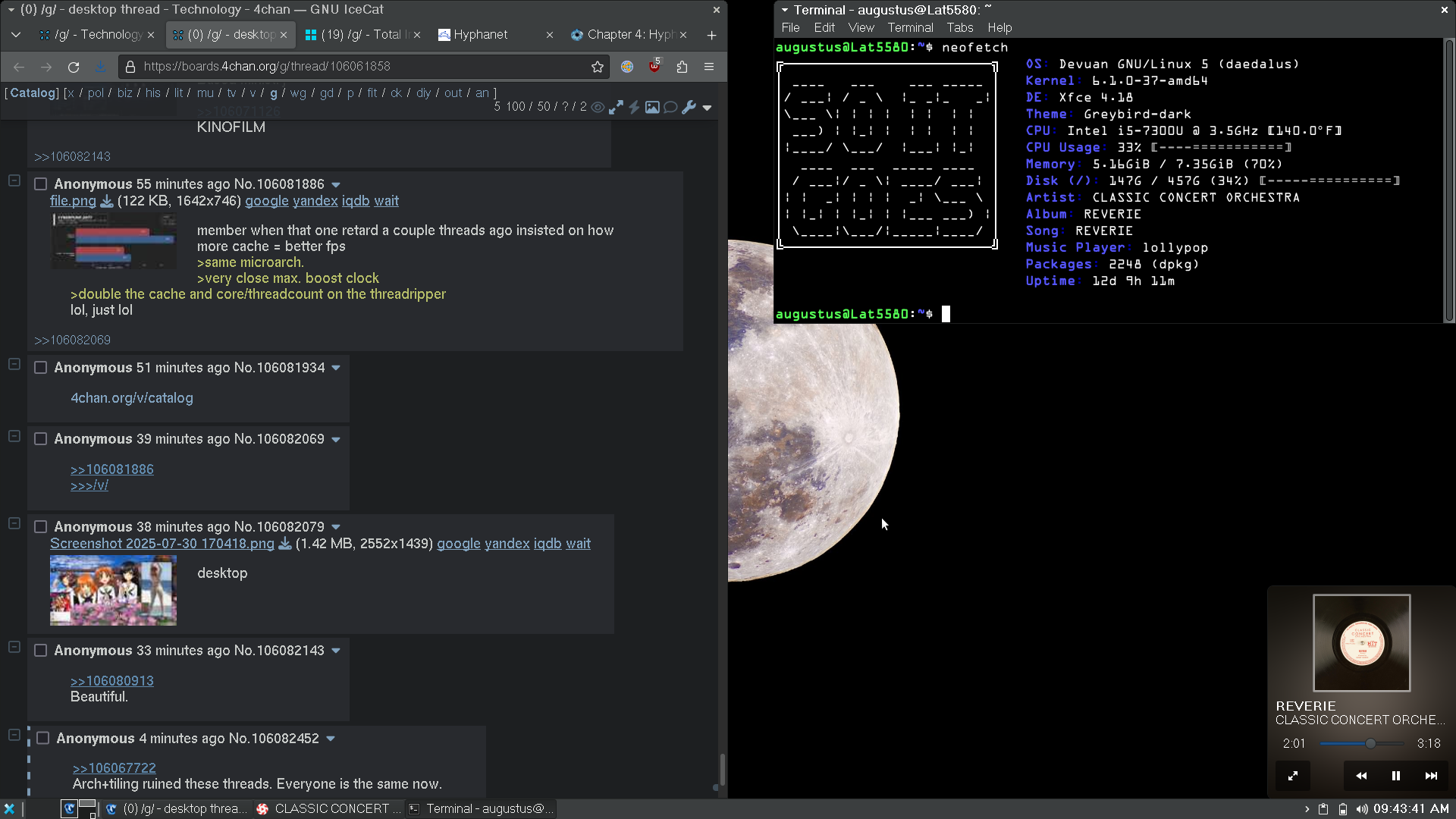Click the Terminal window scrollbar

click(1449, 180)
